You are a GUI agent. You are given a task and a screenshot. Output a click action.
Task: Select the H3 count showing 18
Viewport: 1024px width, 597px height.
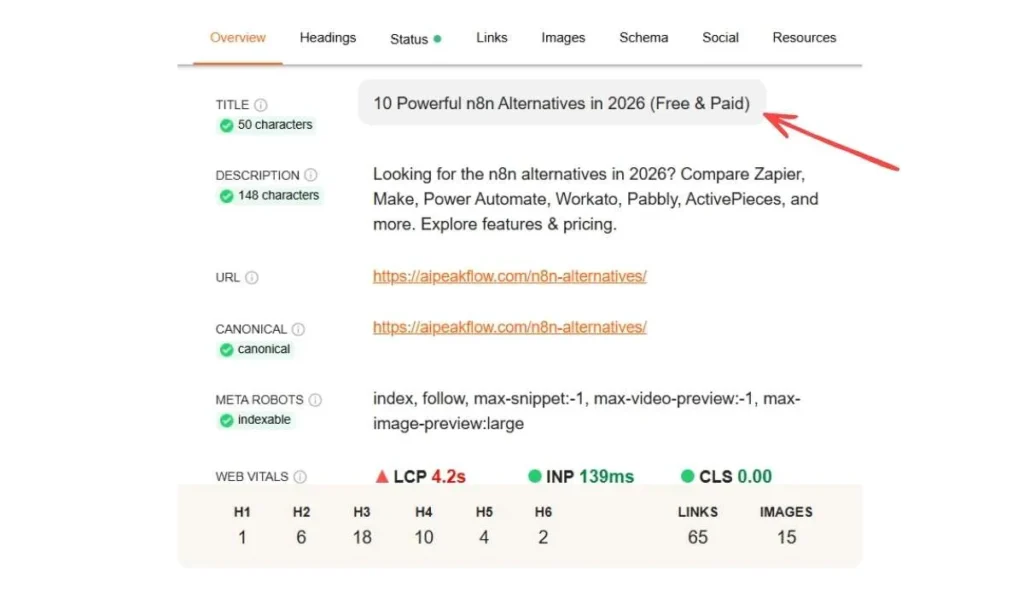point(362,537)
